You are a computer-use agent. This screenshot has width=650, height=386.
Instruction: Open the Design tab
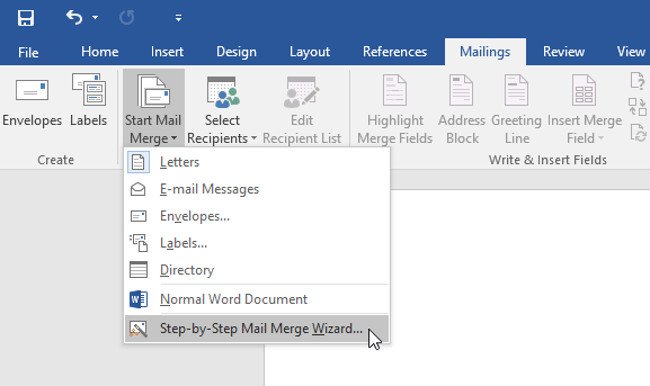pyautogui.click(x=236, y=52)
